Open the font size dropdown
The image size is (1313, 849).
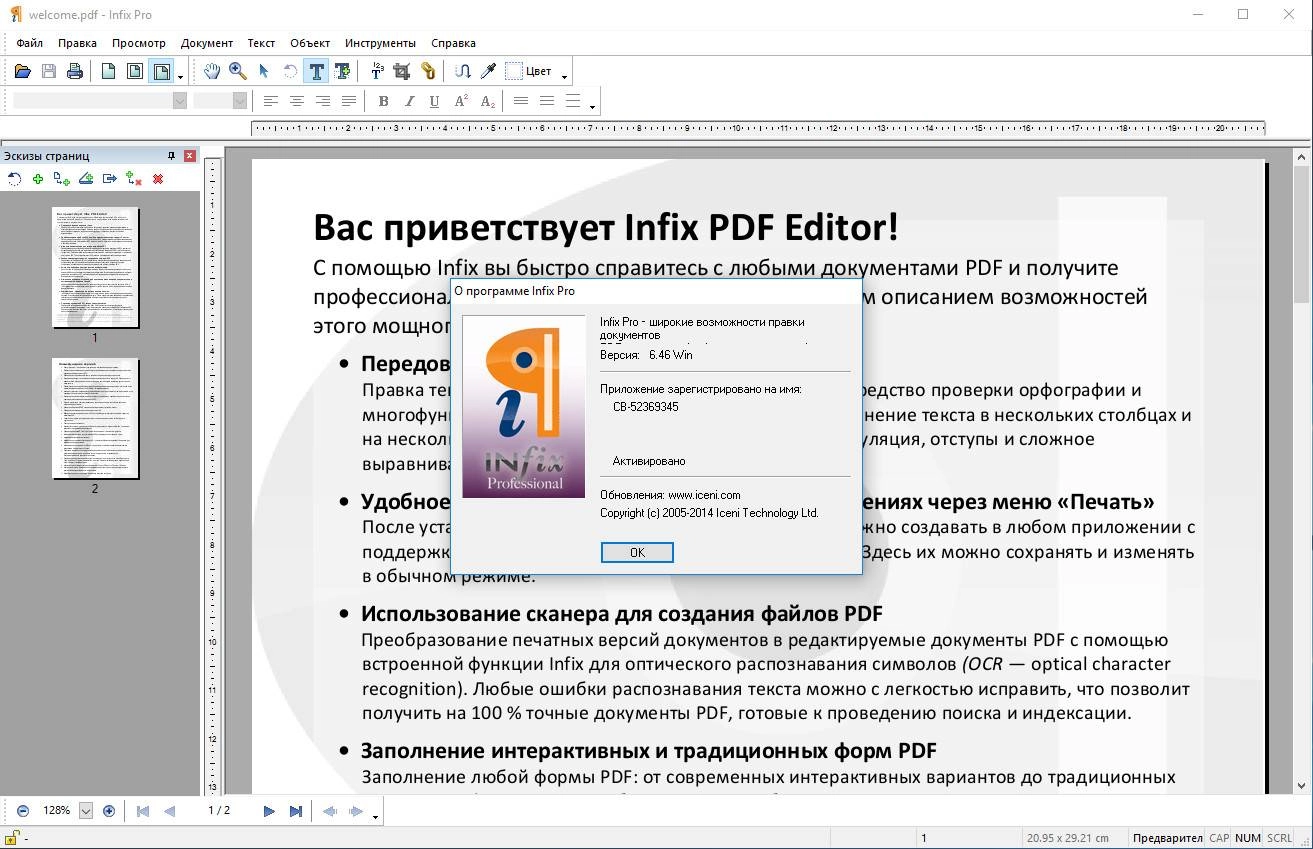[x=240, y=100]
